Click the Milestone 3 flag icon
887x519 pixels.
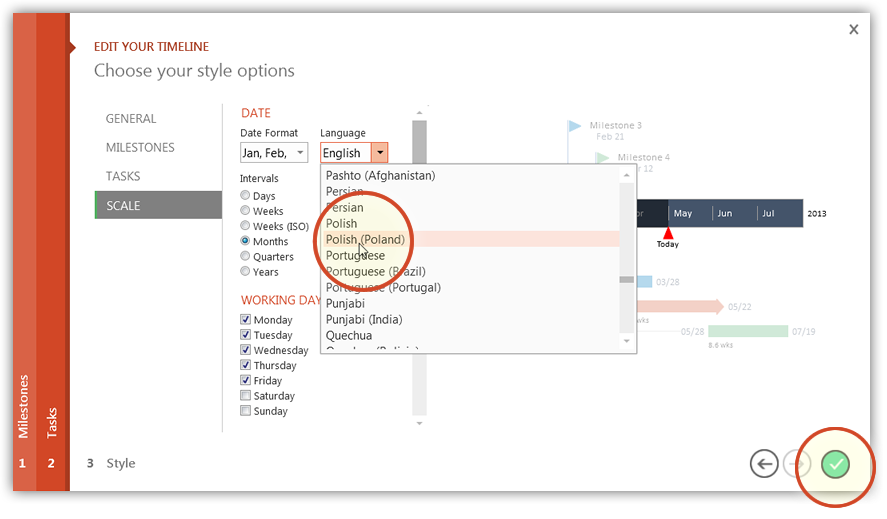click(x=575, y=126)
